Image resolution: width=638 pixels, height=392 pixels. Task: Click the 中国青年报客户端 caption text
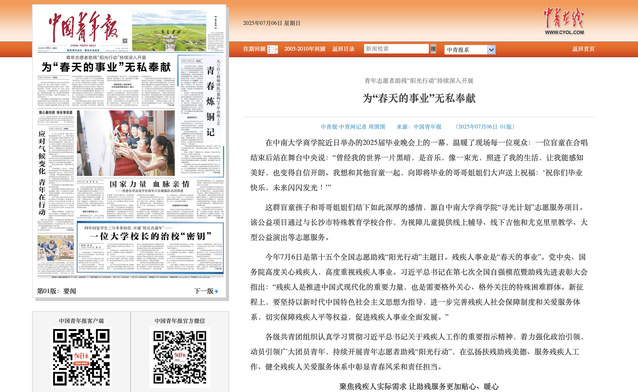[x=81, y=321]
